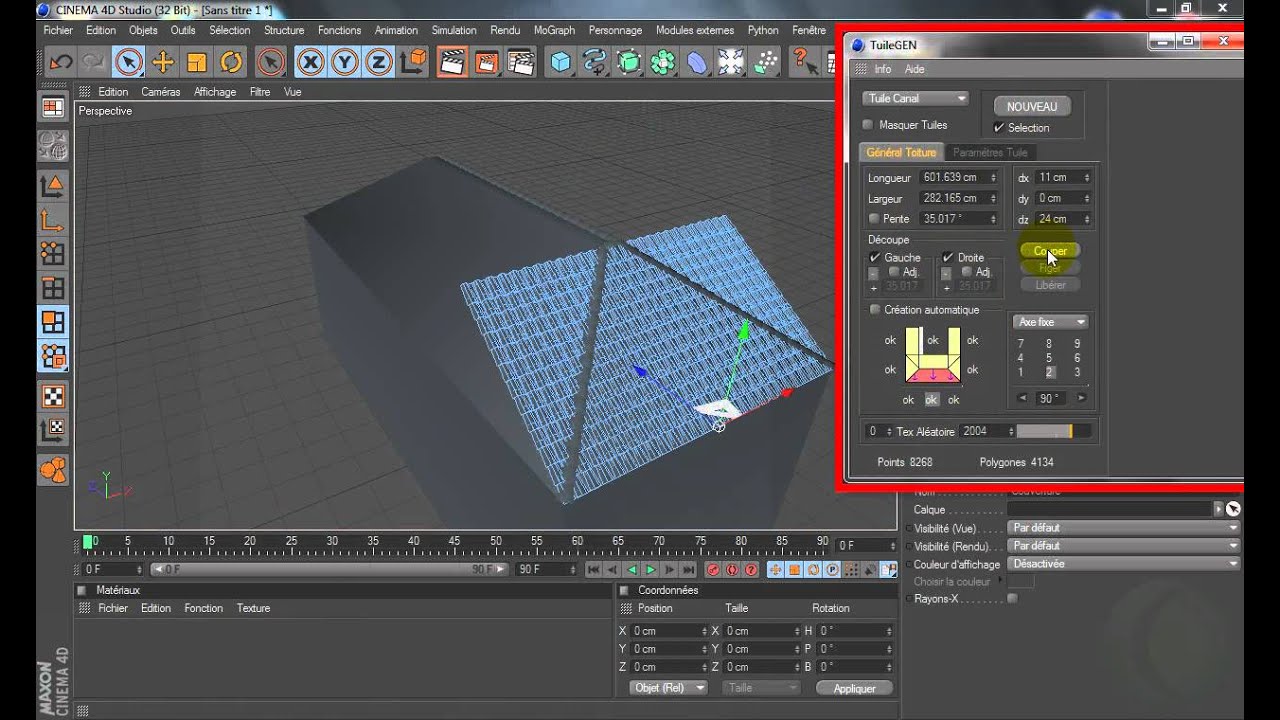
Task: Open the Python menu
Action: coord(763,30)
